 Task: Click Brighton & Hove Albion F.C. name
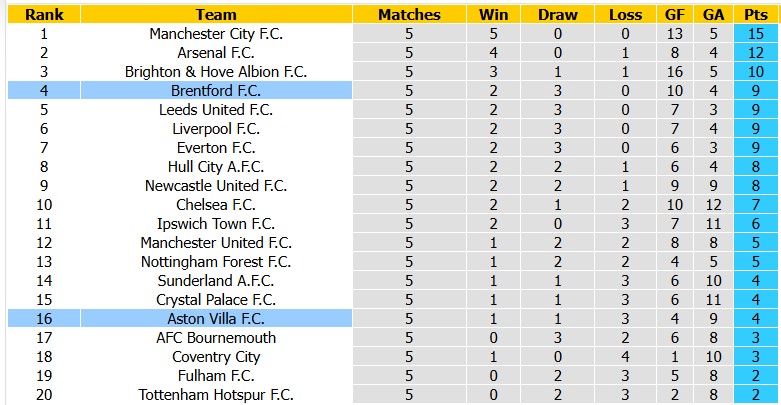point(216,72)
